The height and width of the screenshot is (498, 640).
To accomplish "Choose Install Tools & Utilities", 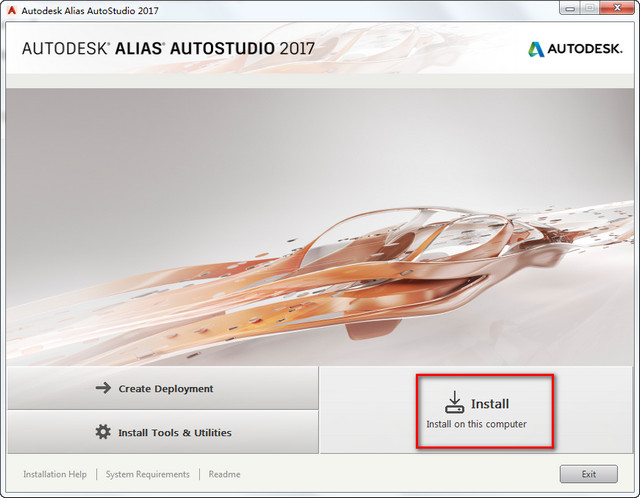I will coord(163,432).
